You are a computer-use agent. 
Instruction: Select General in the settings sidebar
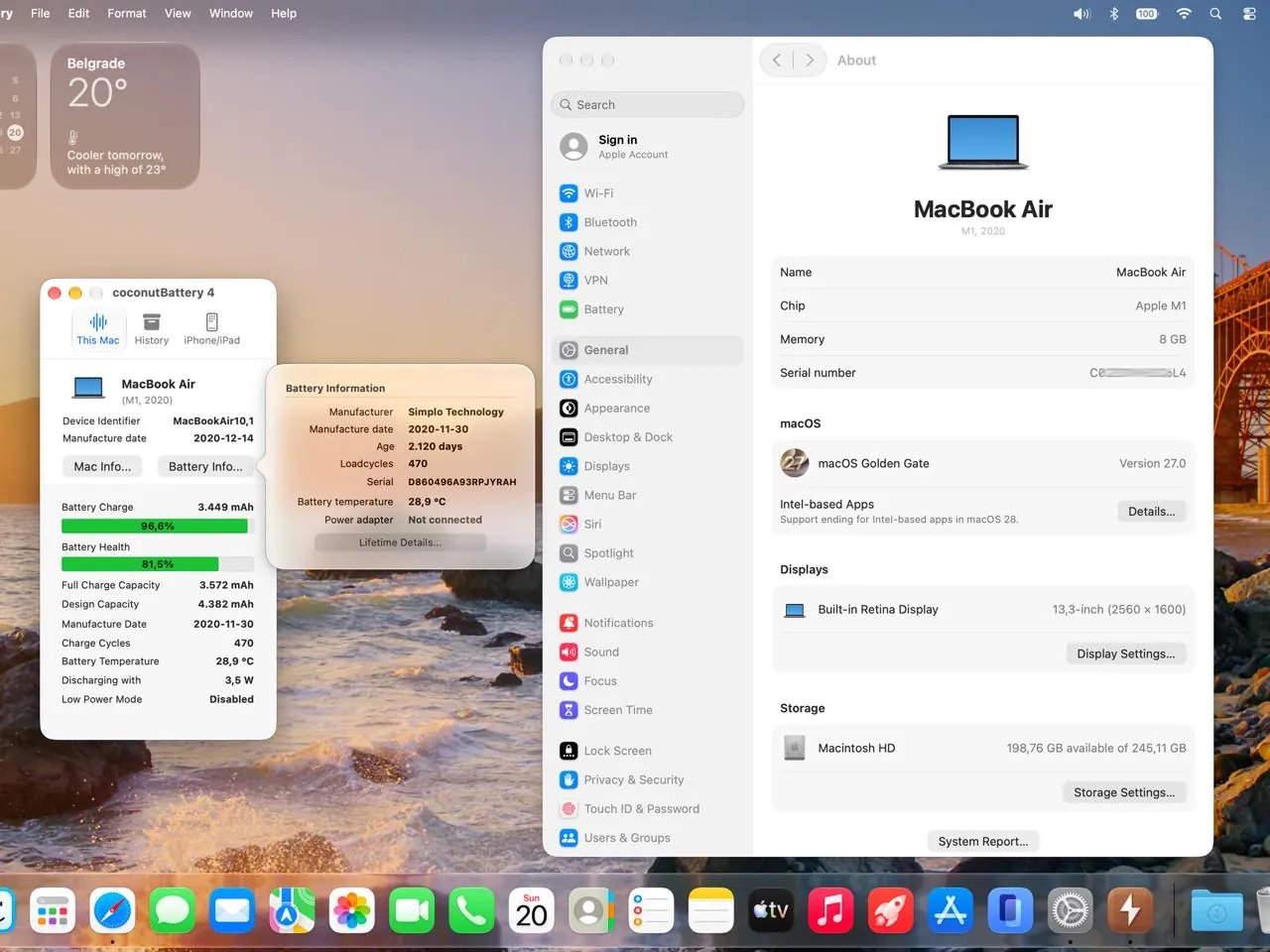point(648,350)
